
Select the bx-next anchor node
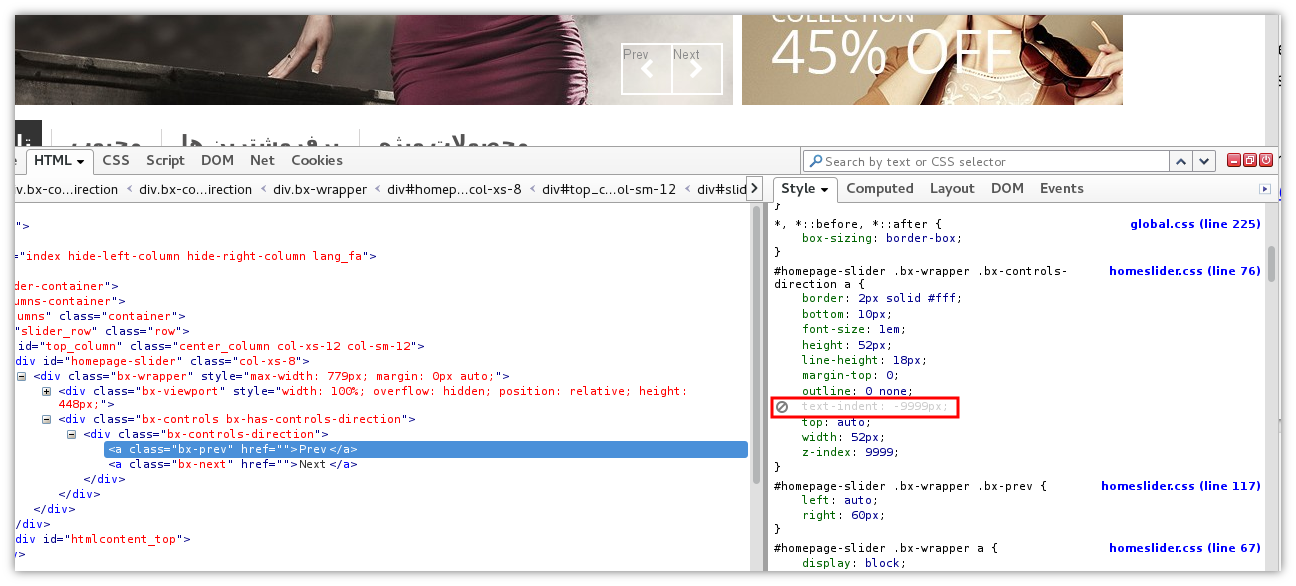coord(233,464)
